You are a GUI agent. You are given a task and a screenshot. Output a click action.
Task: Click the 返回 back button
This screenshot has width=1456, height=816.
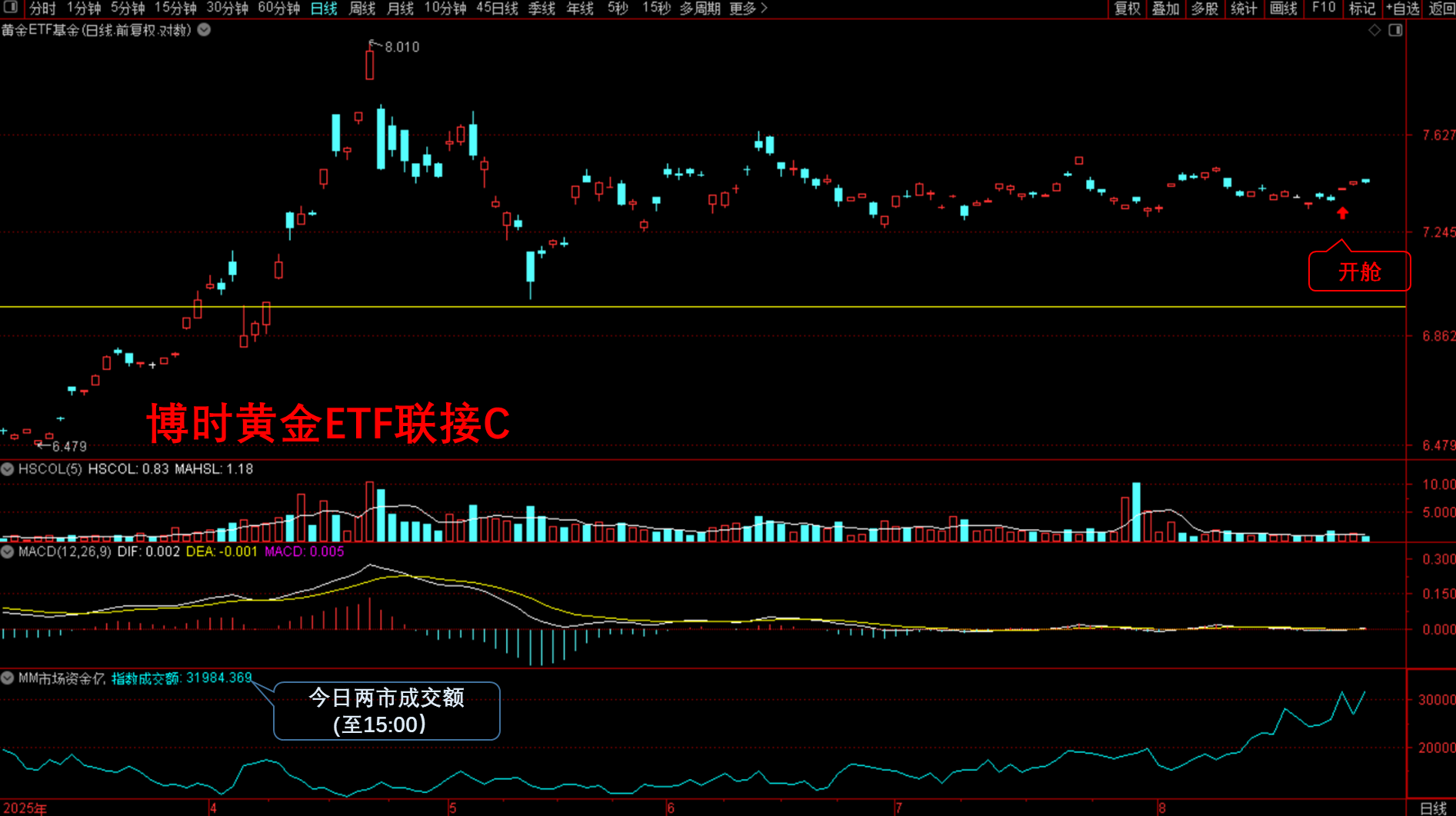click(x=1442, y=8)
